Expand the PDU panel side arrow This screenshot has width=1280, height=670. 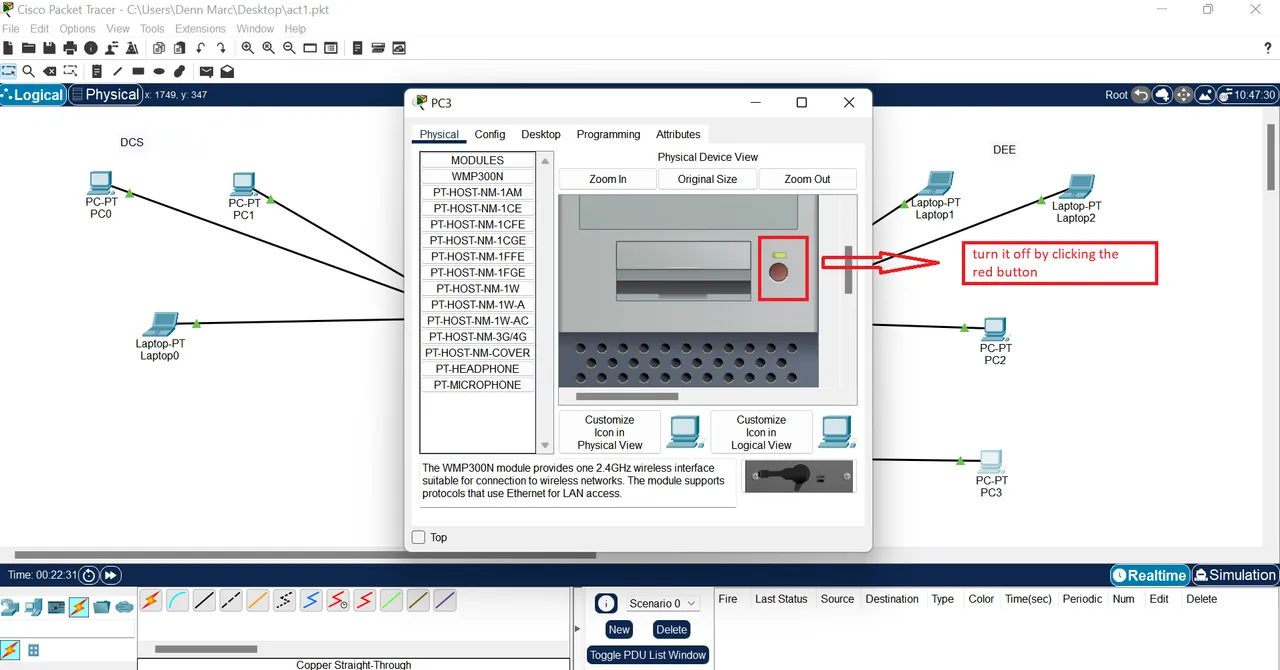point(577,629)
